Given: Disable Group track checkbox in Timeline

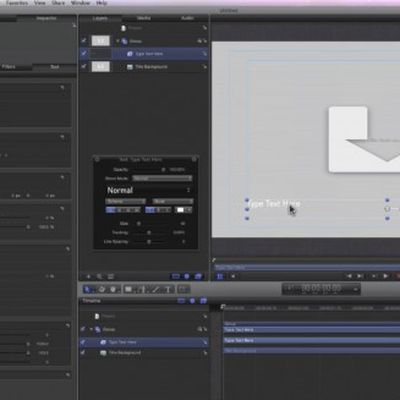Looking at the screenshot, I should click(83, 329).
